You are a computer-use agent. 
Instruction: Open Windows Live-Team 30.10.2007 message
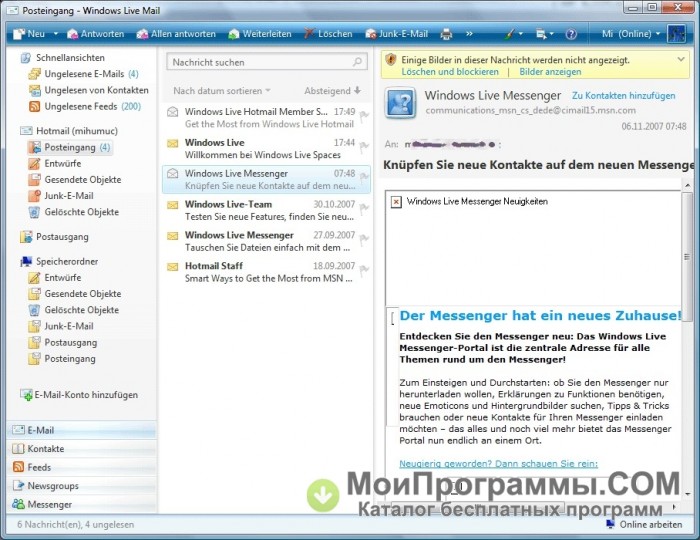pyautogui.click(x=267, y=210)
